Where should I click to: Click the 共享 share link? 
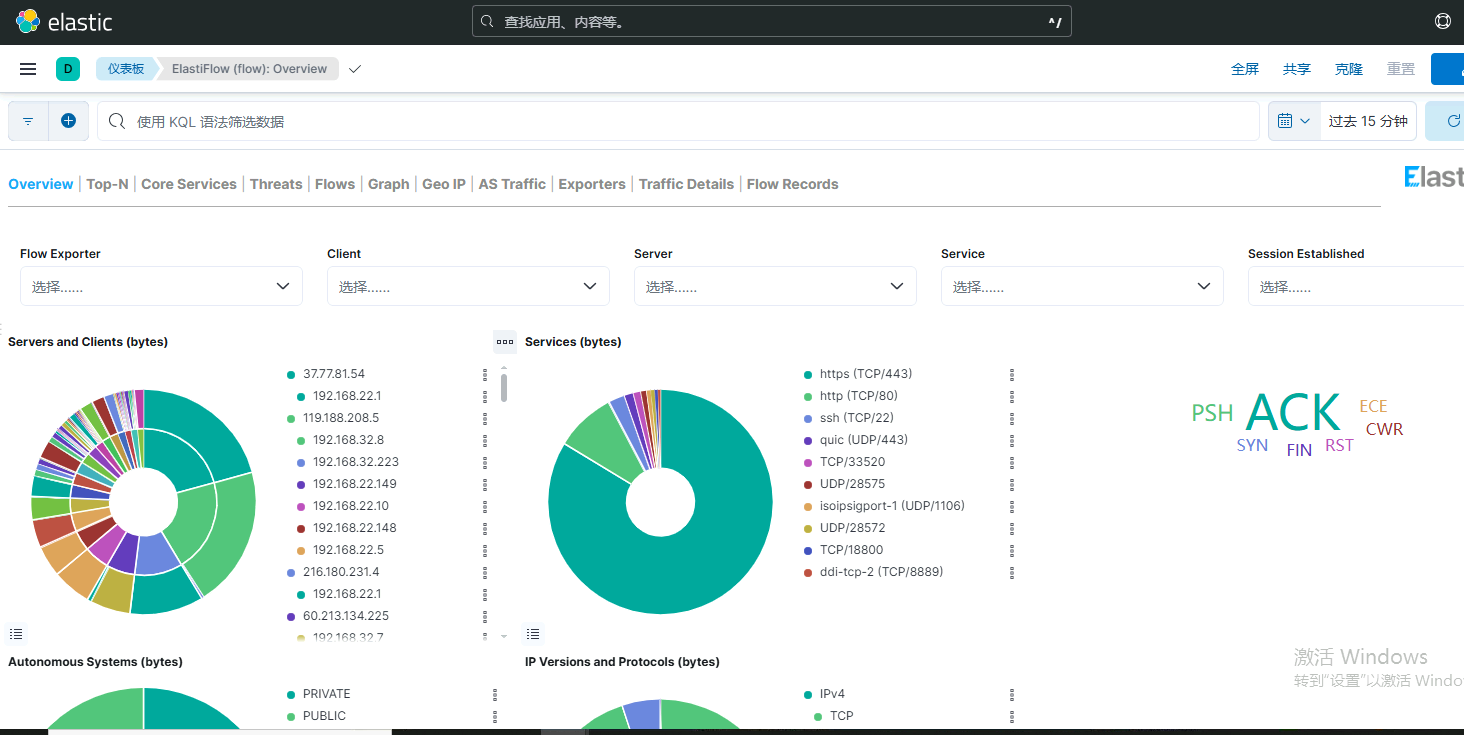1297,69
